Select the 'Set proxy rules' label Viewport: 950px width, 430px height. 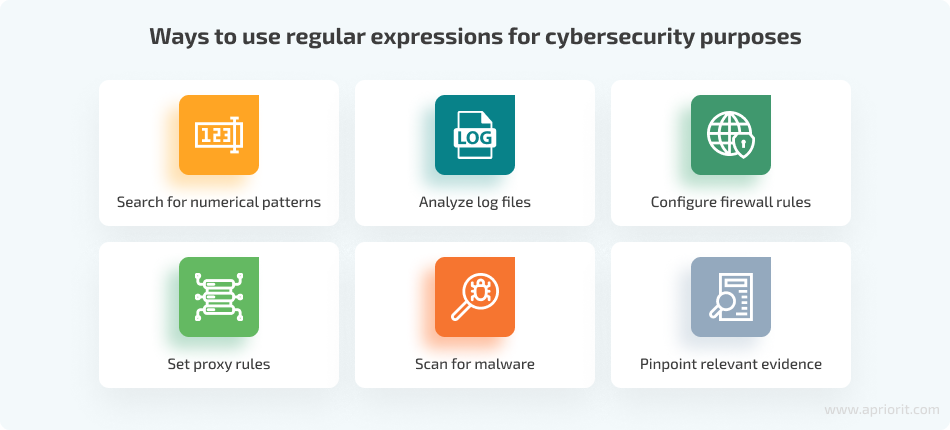[x=218, y=364]
